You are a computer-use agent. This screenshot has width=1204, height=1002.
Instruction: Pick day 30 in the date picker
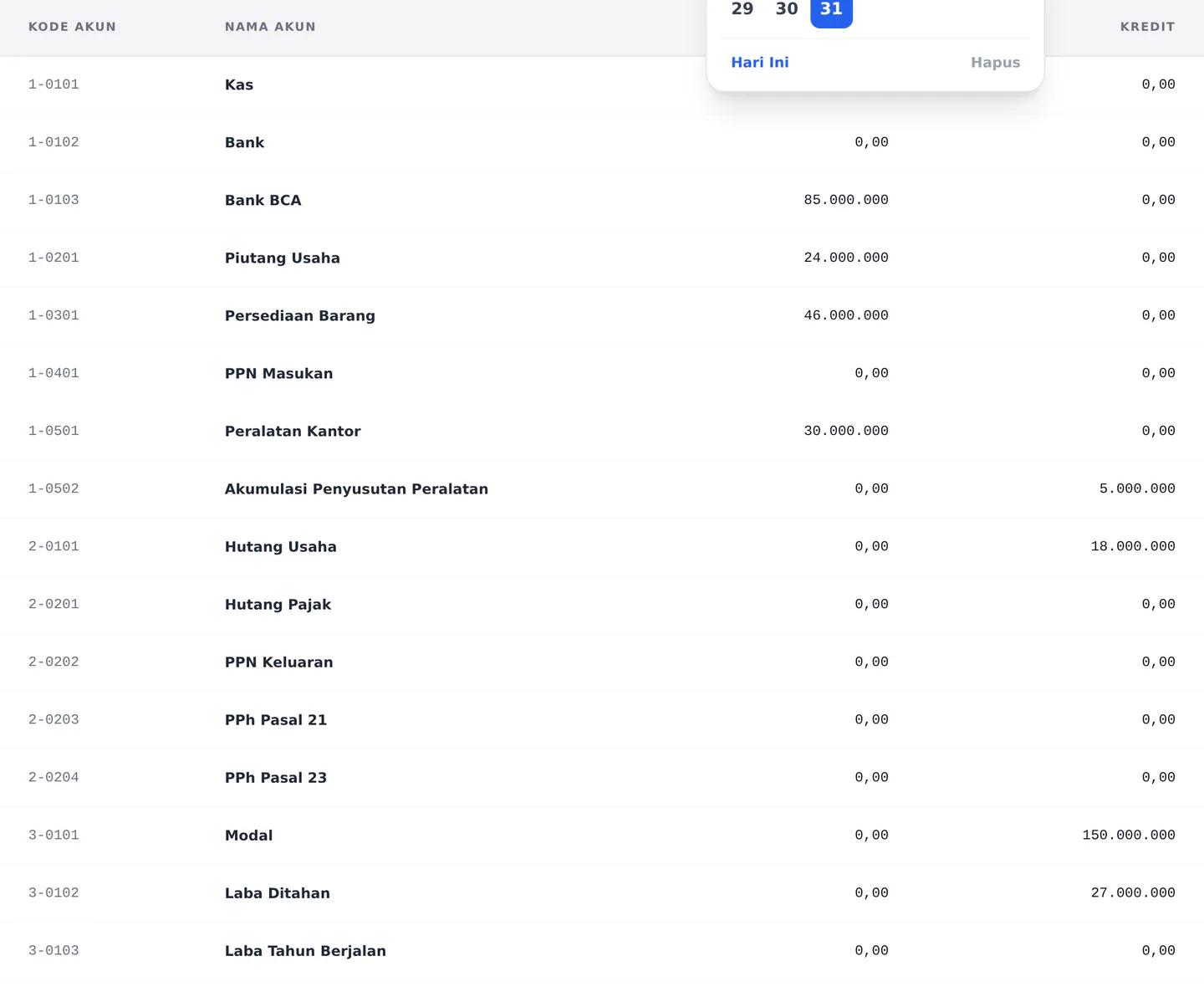pyautogui.click(x=787, y=10)
